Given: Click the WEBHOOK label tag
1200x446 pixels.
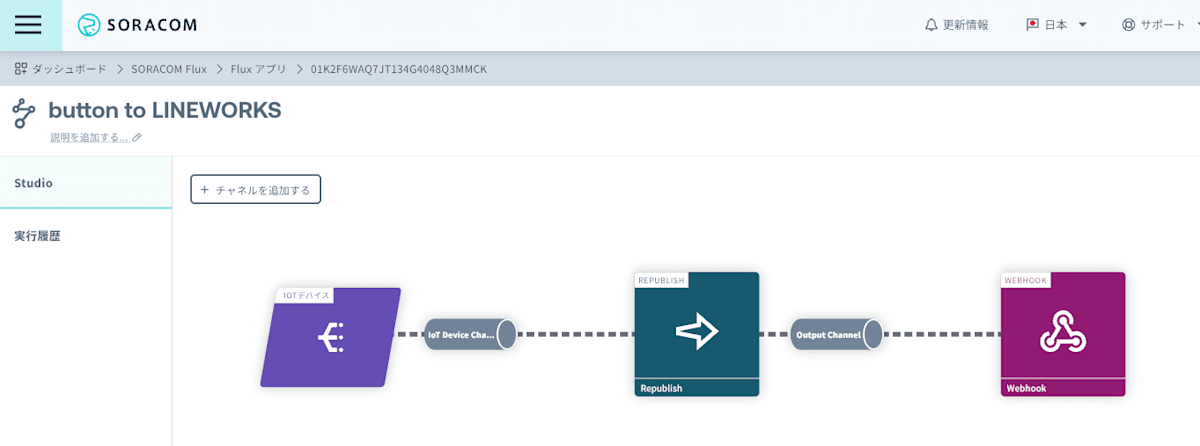Looking at the screenshot, I should (x=1026, y=280).
